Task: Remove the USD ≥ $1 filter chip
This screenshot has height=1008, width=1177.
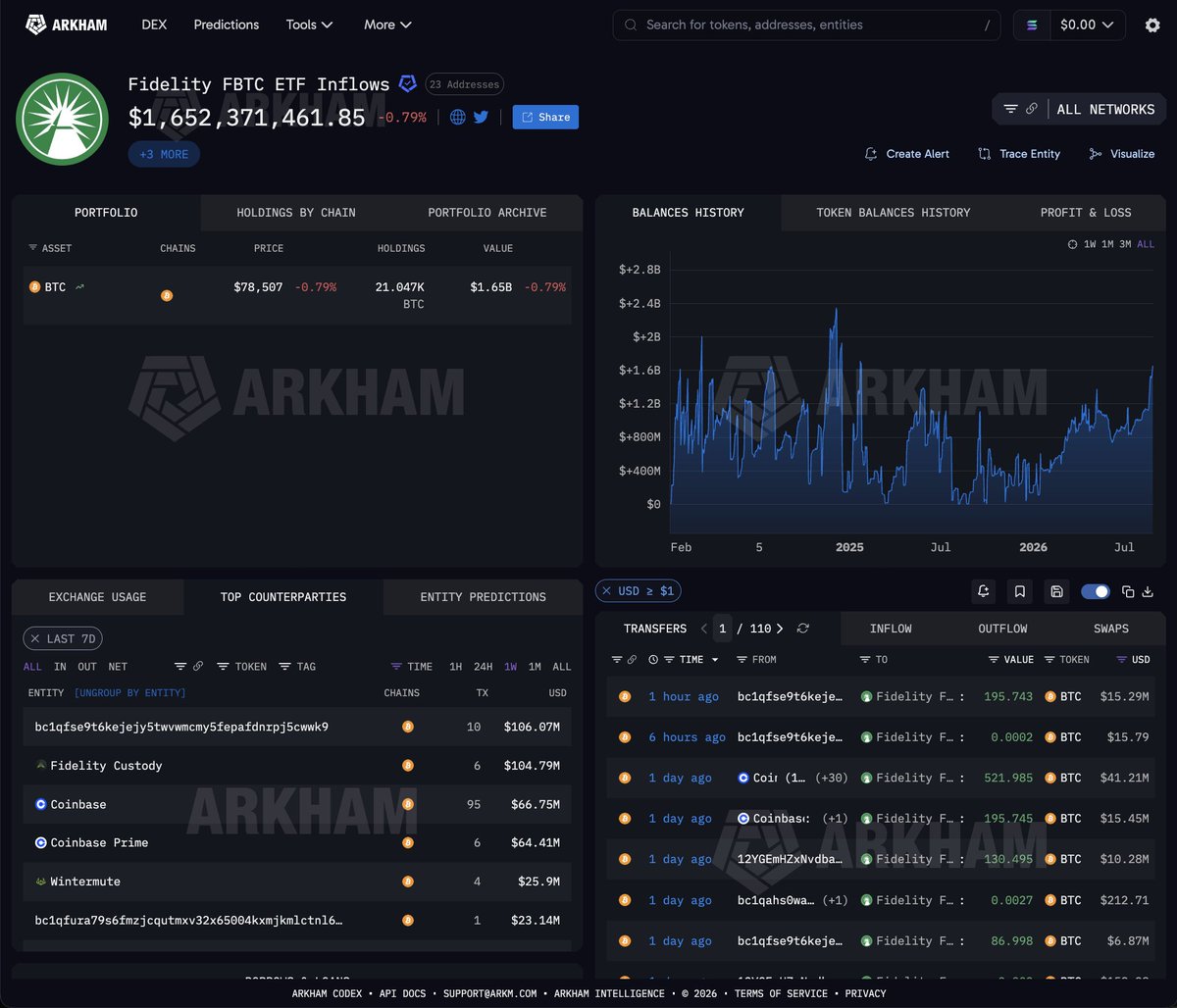Action: point(607,591)
